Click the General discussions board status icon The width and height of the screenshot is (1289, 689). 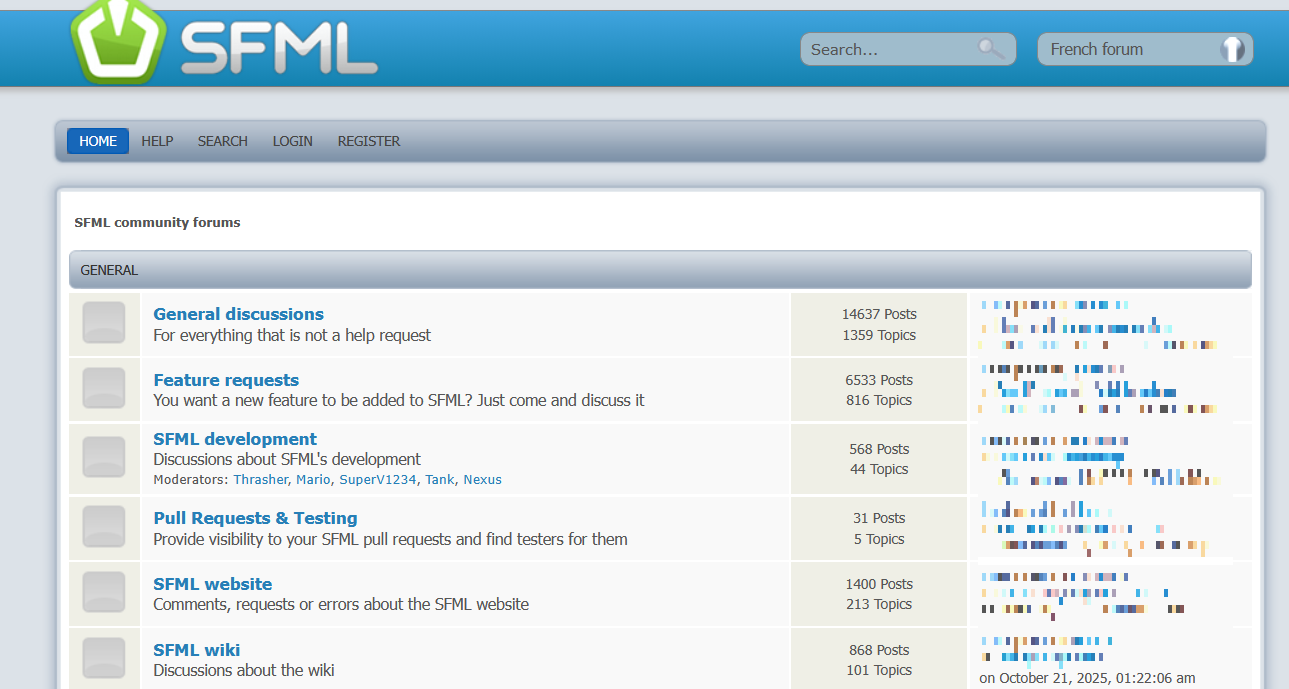tap(104, 324)
